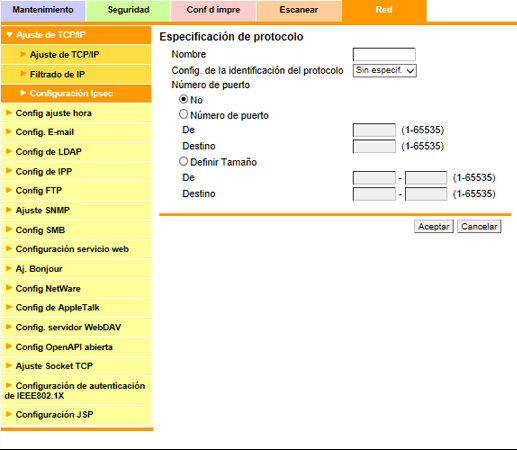The image size is (517, 450).
Task: Click the Config FTP arrow icon
Action: tap(9, 190)
